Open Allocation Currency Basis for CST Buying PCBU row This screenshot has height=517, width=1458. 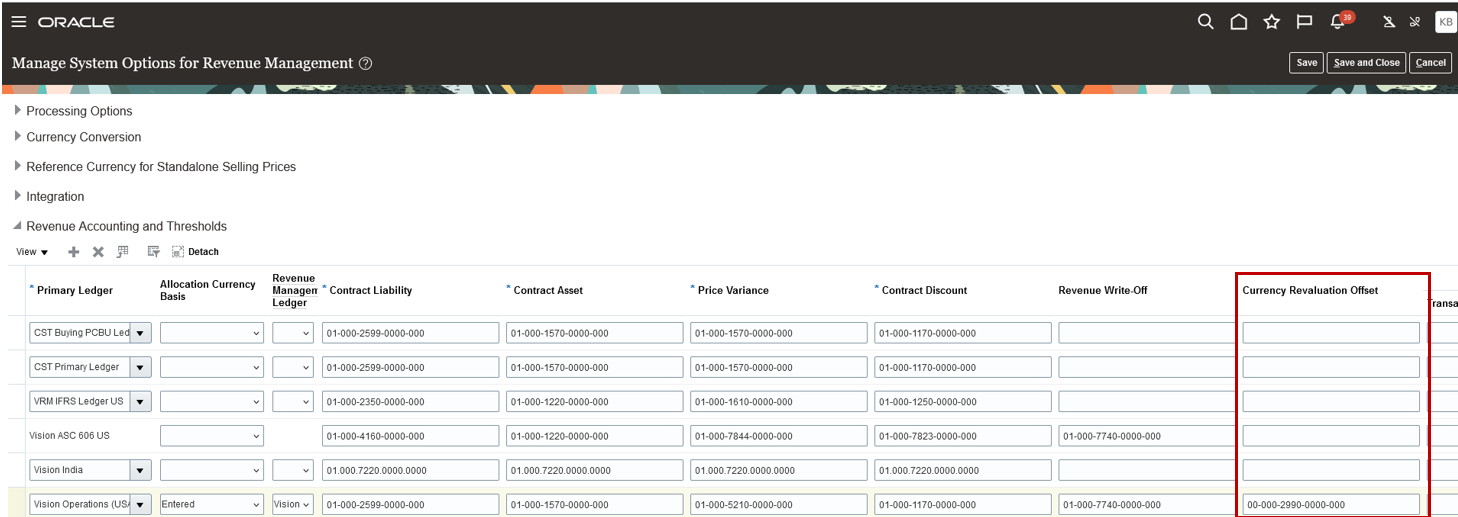click(212, 333)
